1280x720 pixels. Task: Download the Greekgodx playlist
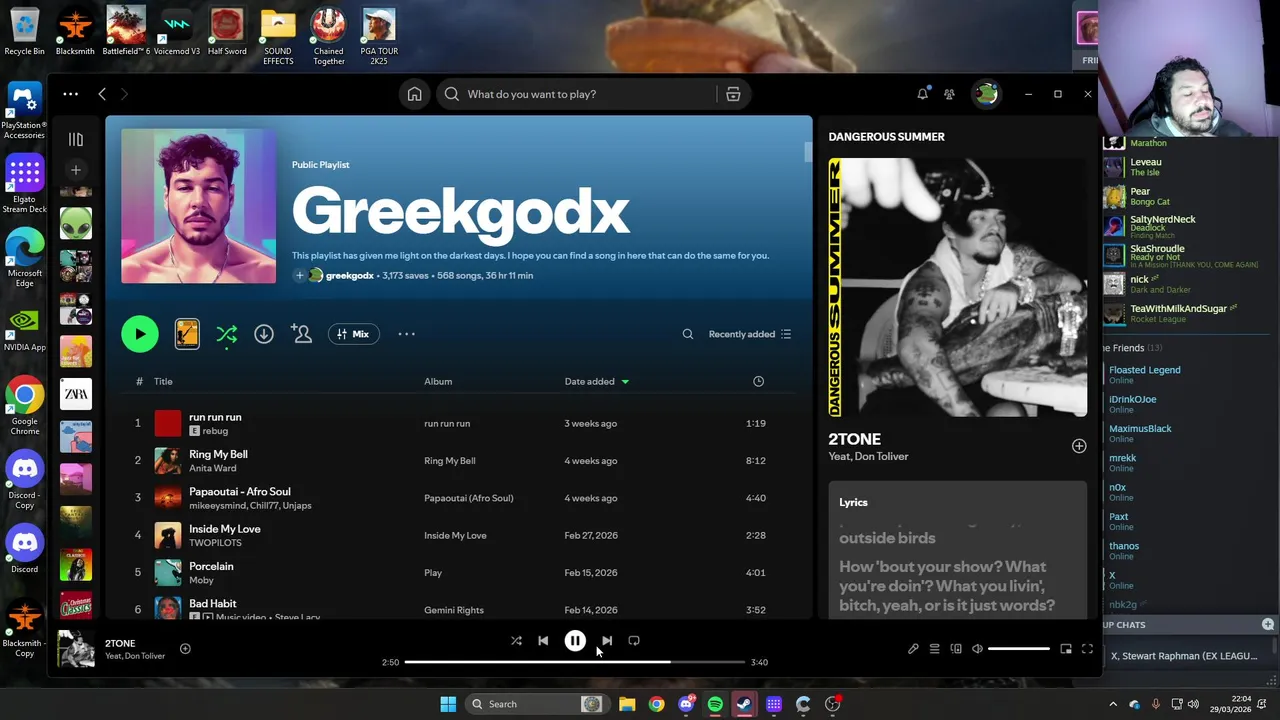pos(264,334)
